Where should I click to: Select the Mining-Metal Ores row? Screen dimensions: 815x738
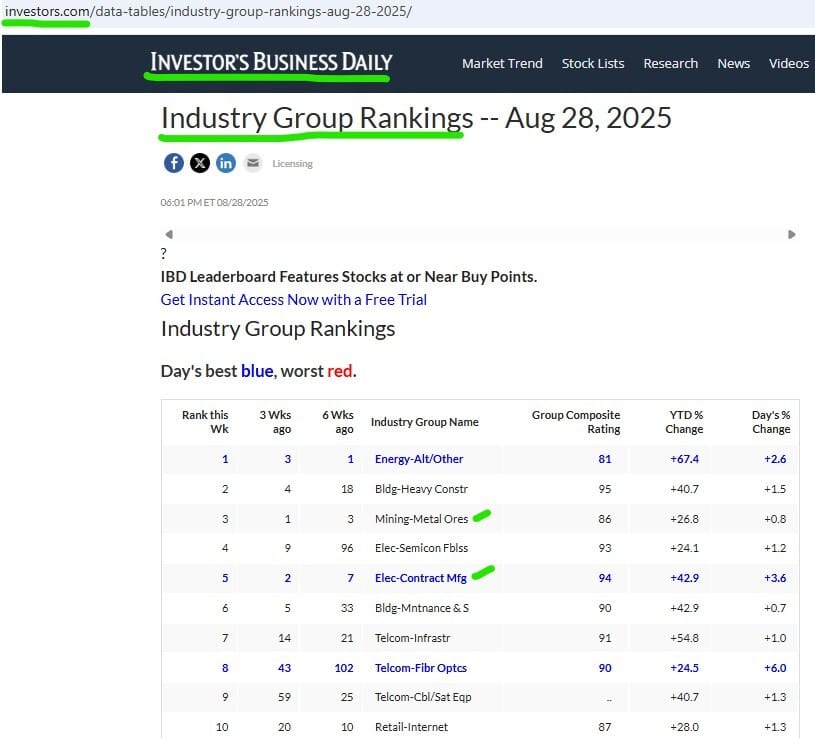click(421, 519)
